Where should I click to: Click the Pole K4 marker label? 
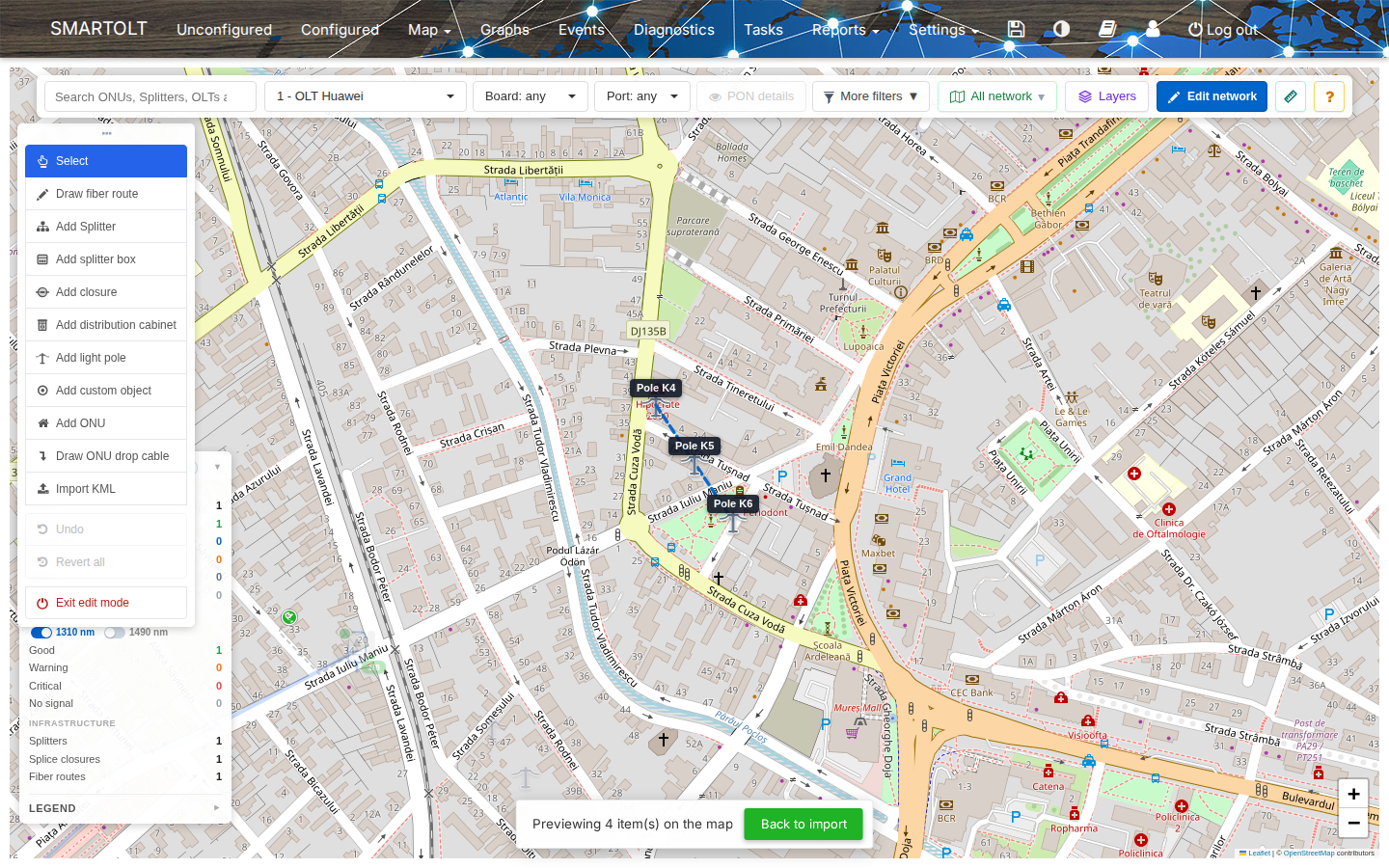[x=656, y=388]
